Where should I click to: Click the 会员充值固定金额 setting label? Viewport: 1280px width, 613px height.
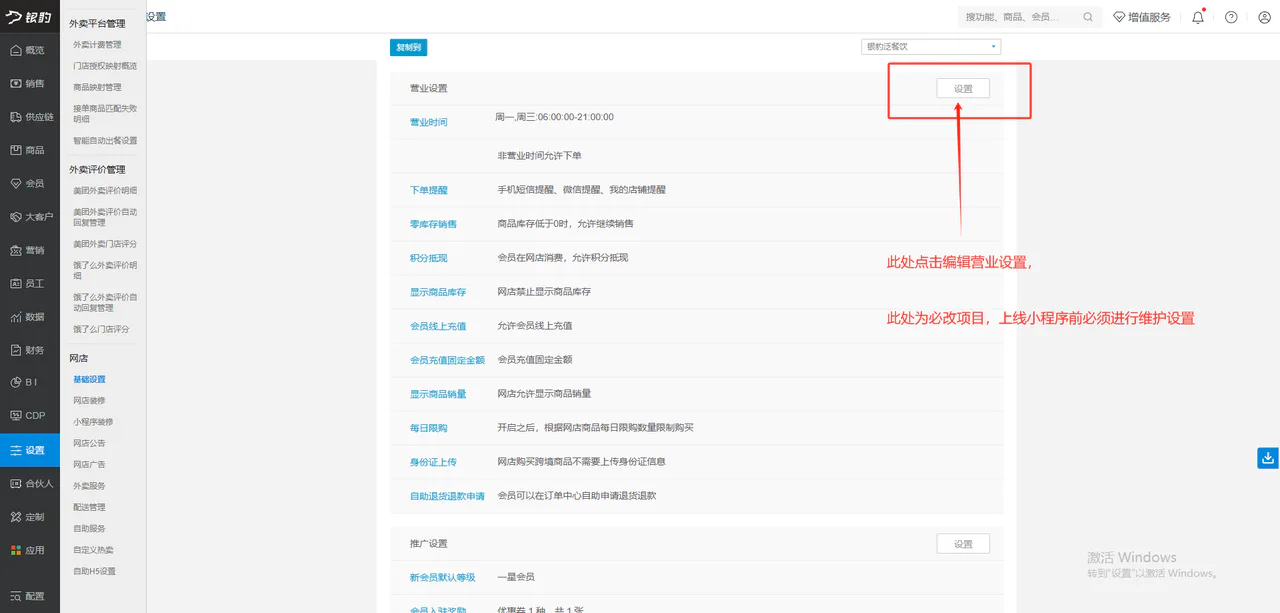click(447, 360)
